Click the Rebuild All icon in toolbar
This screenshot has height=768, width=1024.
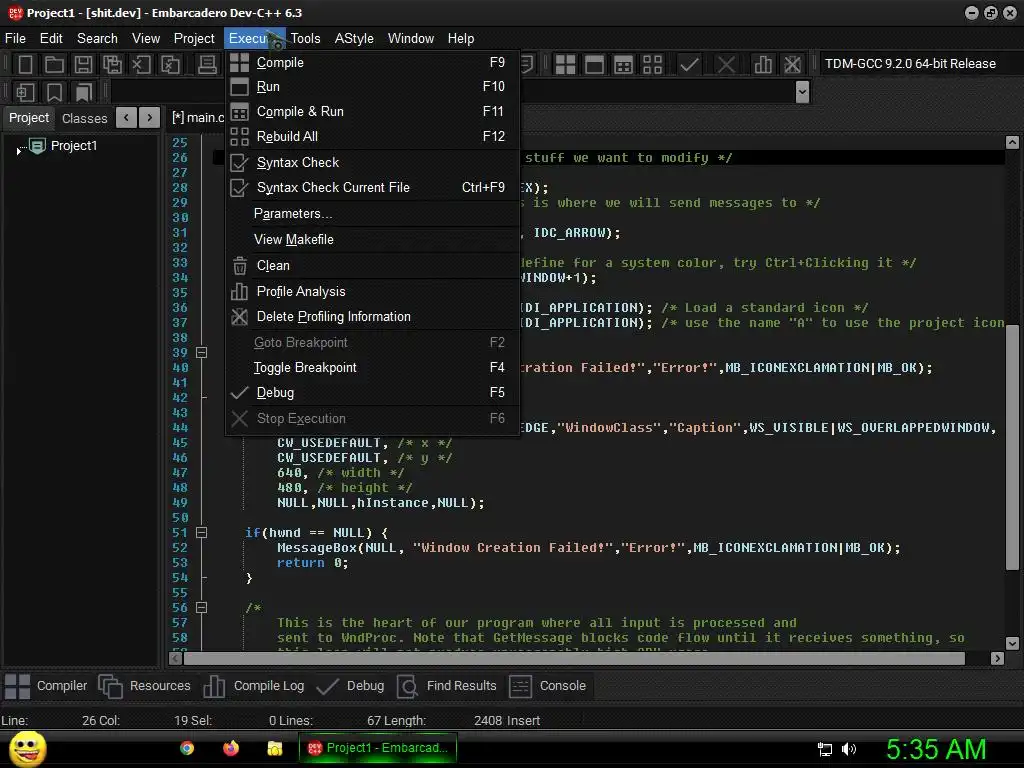click(652, 64)
